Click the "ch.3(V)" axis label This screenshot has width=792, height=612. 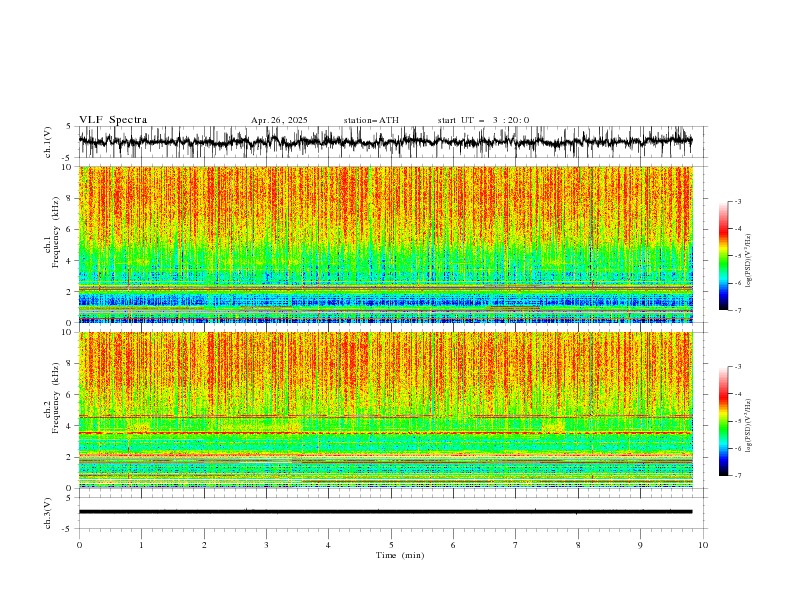[48, 513]
